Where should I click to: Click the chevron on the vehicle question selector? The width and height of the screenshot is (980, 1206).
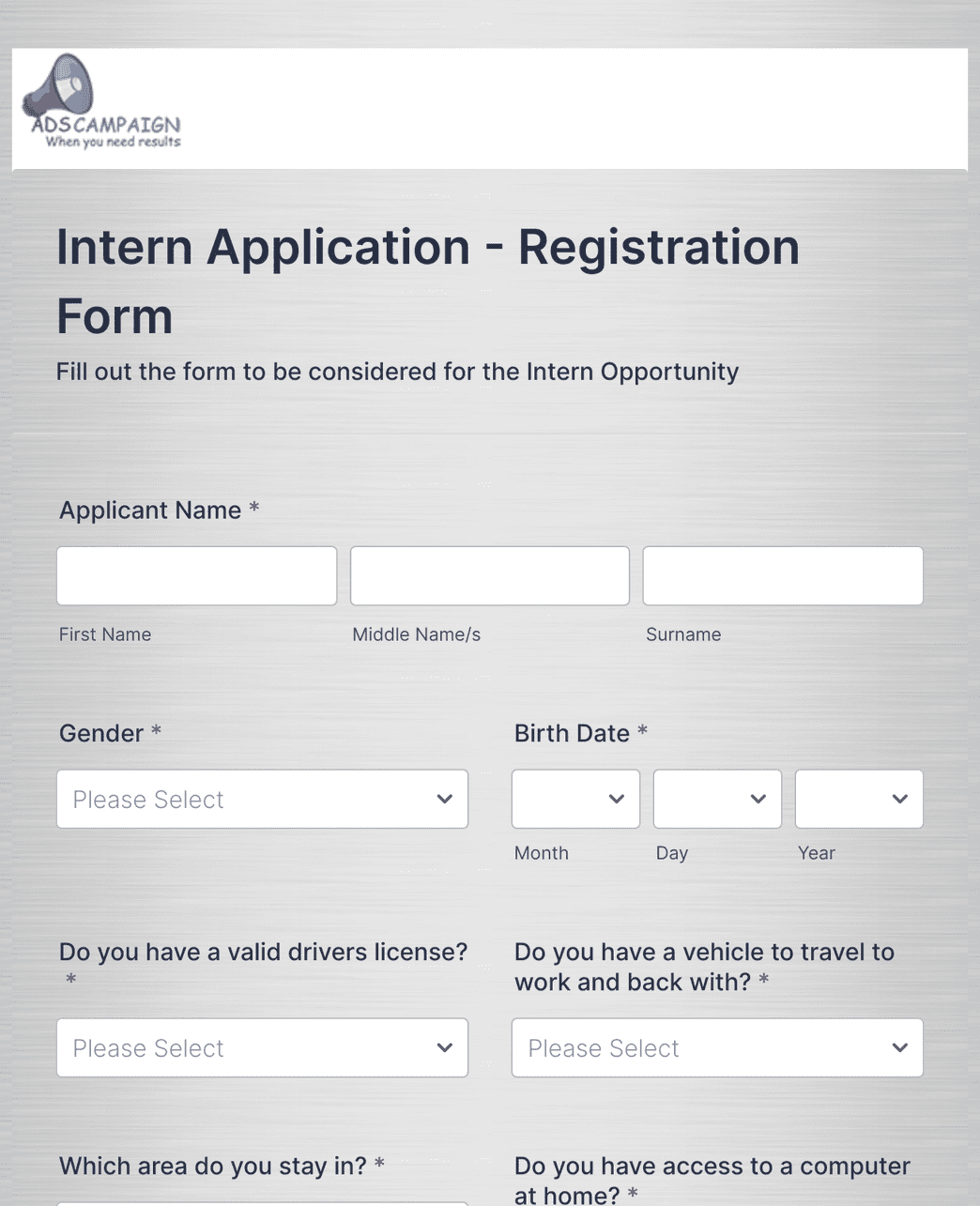[898, 1047]
